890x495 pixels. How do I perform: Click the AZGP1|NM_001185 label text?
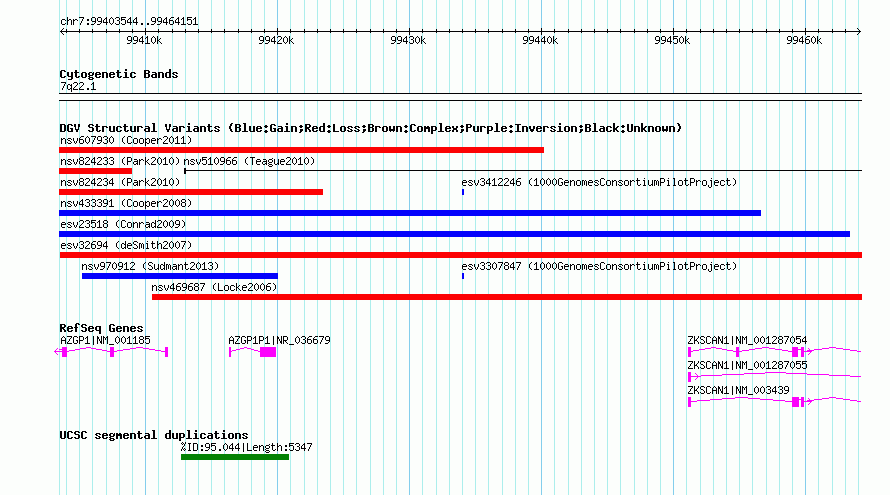[106, 341]
